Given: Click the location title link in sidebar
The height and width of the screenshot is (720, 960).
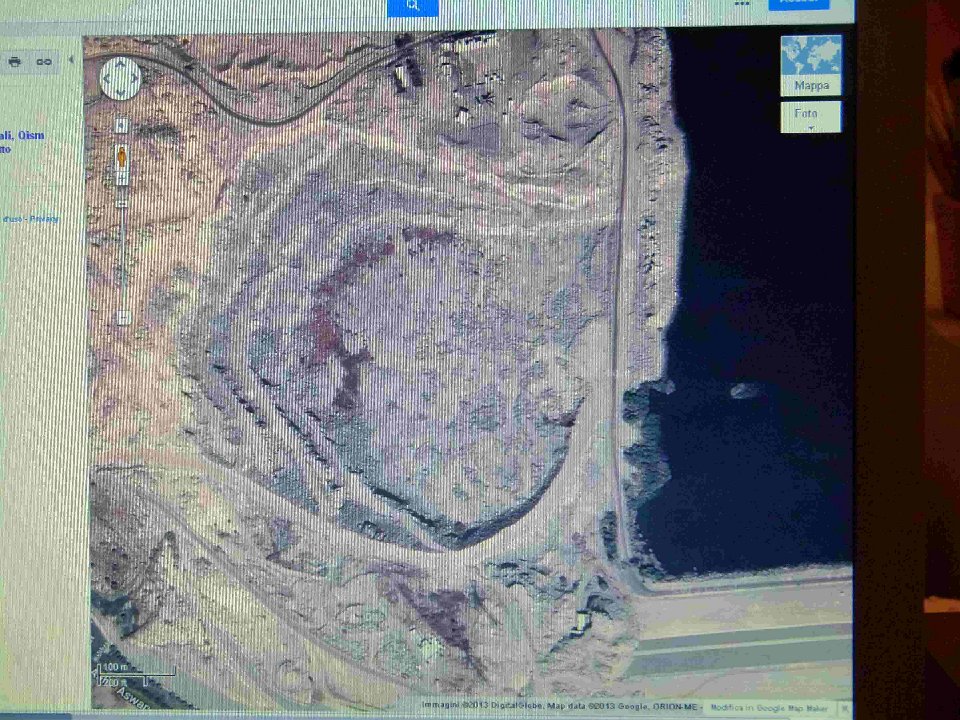Looking at the screenshot, I should point(22,136).
